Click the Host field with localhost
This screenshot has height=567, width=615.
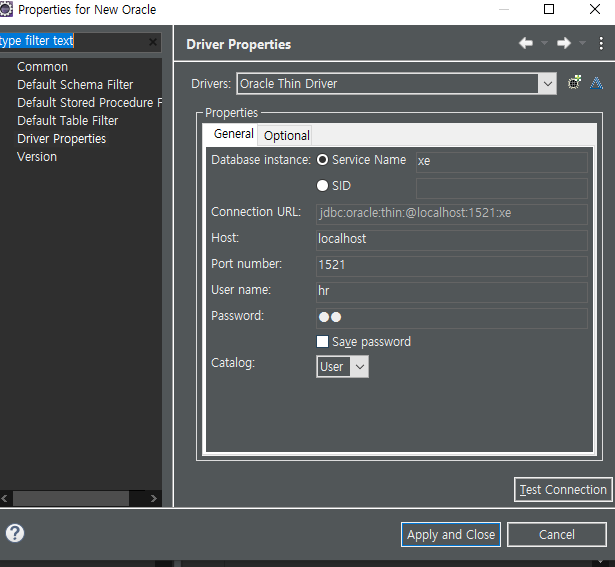(x=452, y=240)
